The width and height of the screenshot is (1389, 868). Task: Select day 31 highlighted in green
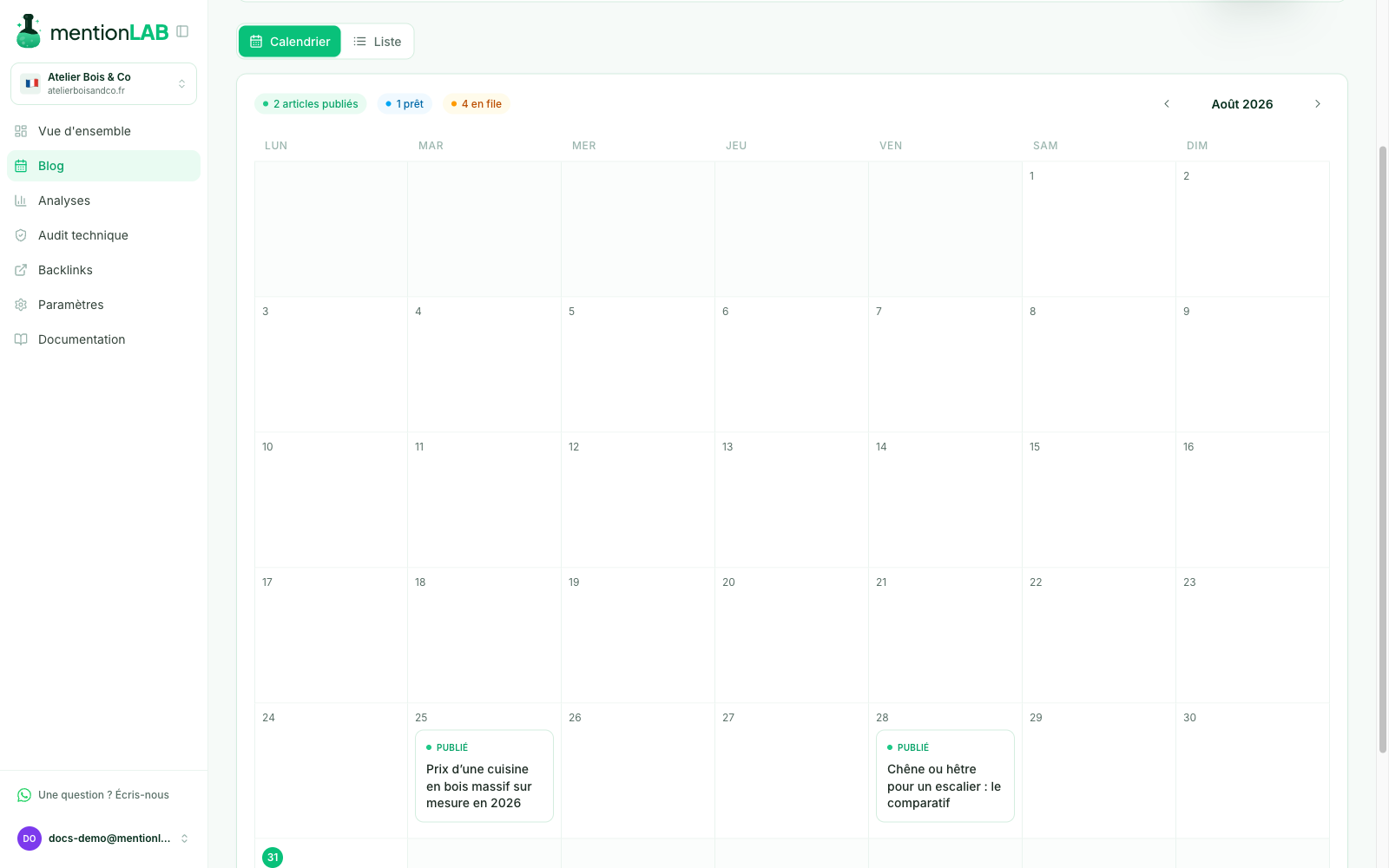click(273, 858)
